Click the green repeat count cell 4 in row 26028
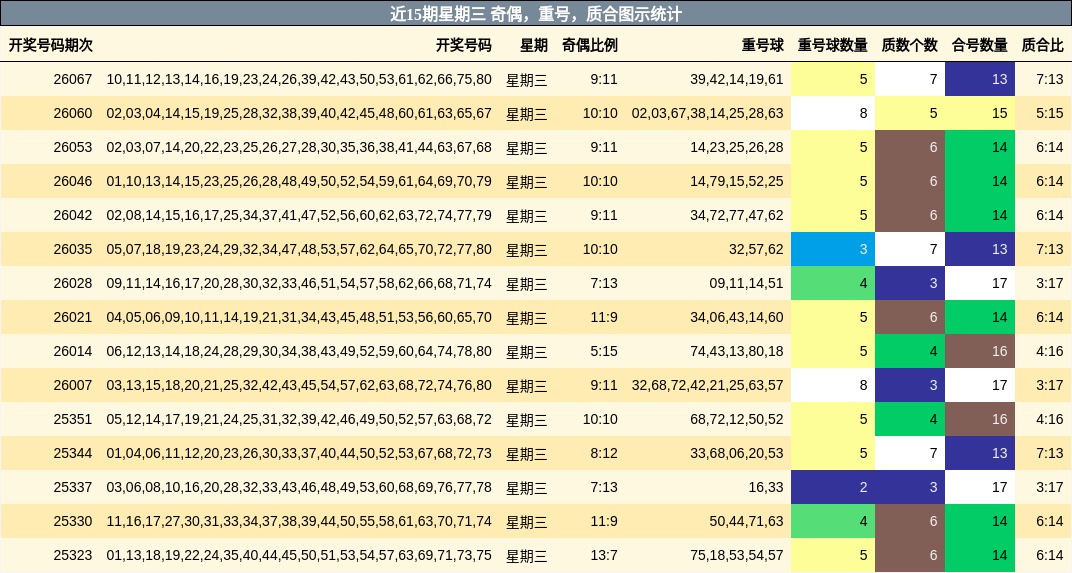 (x=833, y=283)
